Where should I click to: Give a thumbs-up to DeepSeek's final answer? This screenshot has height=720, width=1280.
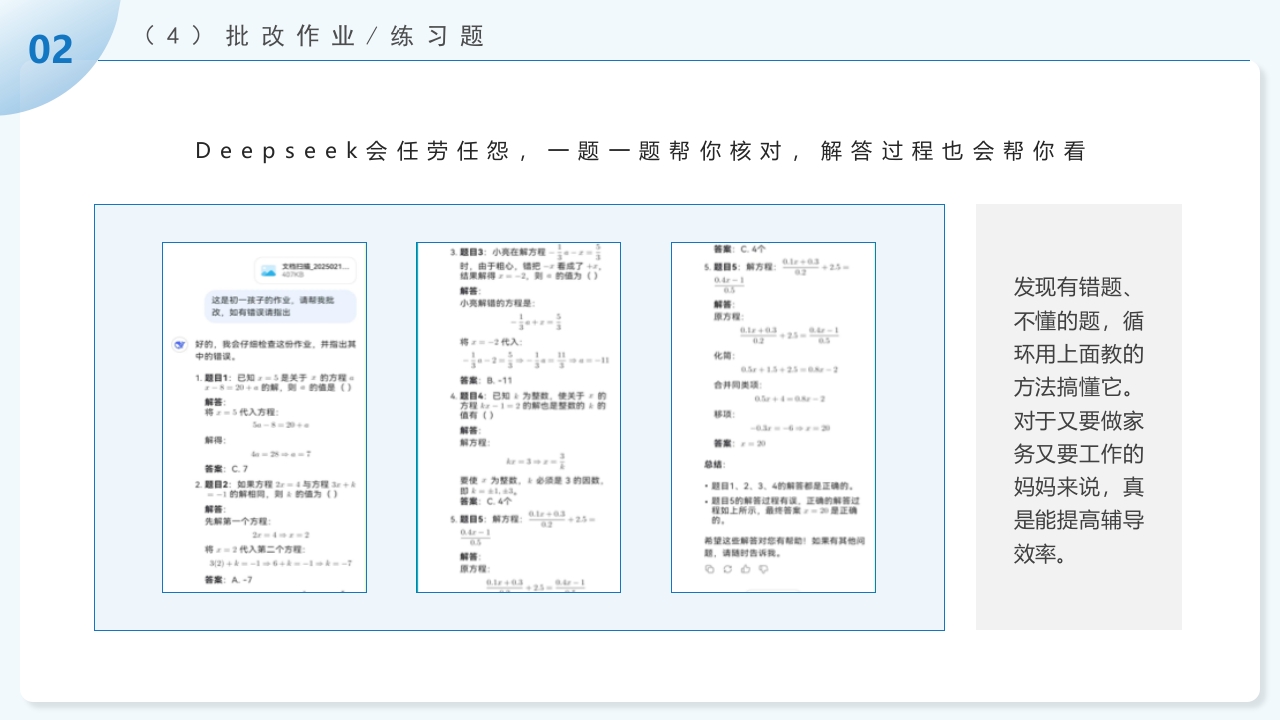point(745,569)
